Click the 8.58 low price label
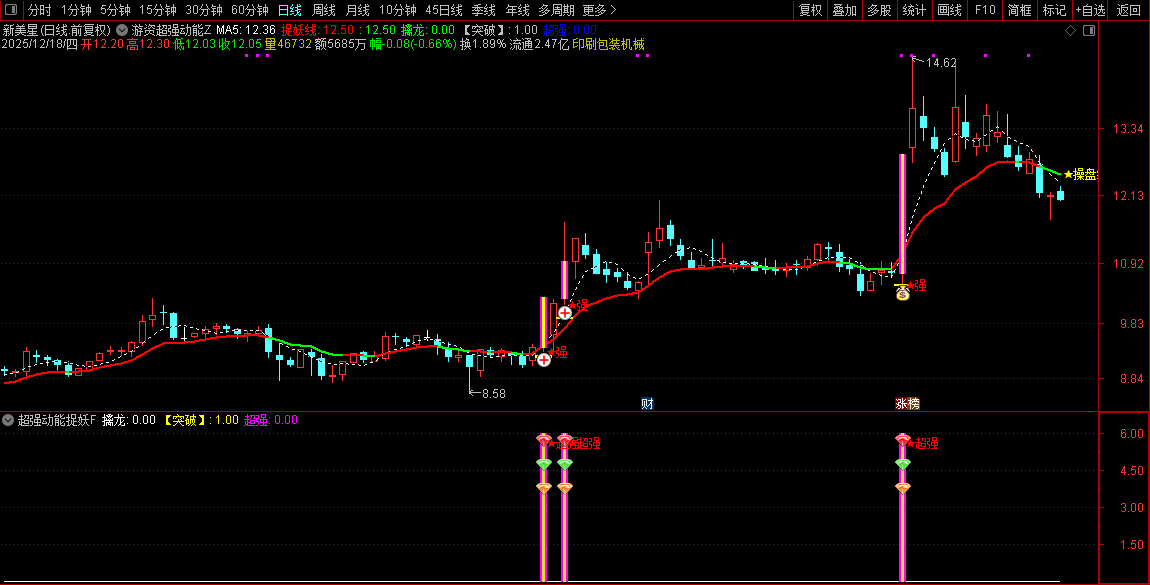Viewport: 1150px width, 585px height. (x=494, y=394)
